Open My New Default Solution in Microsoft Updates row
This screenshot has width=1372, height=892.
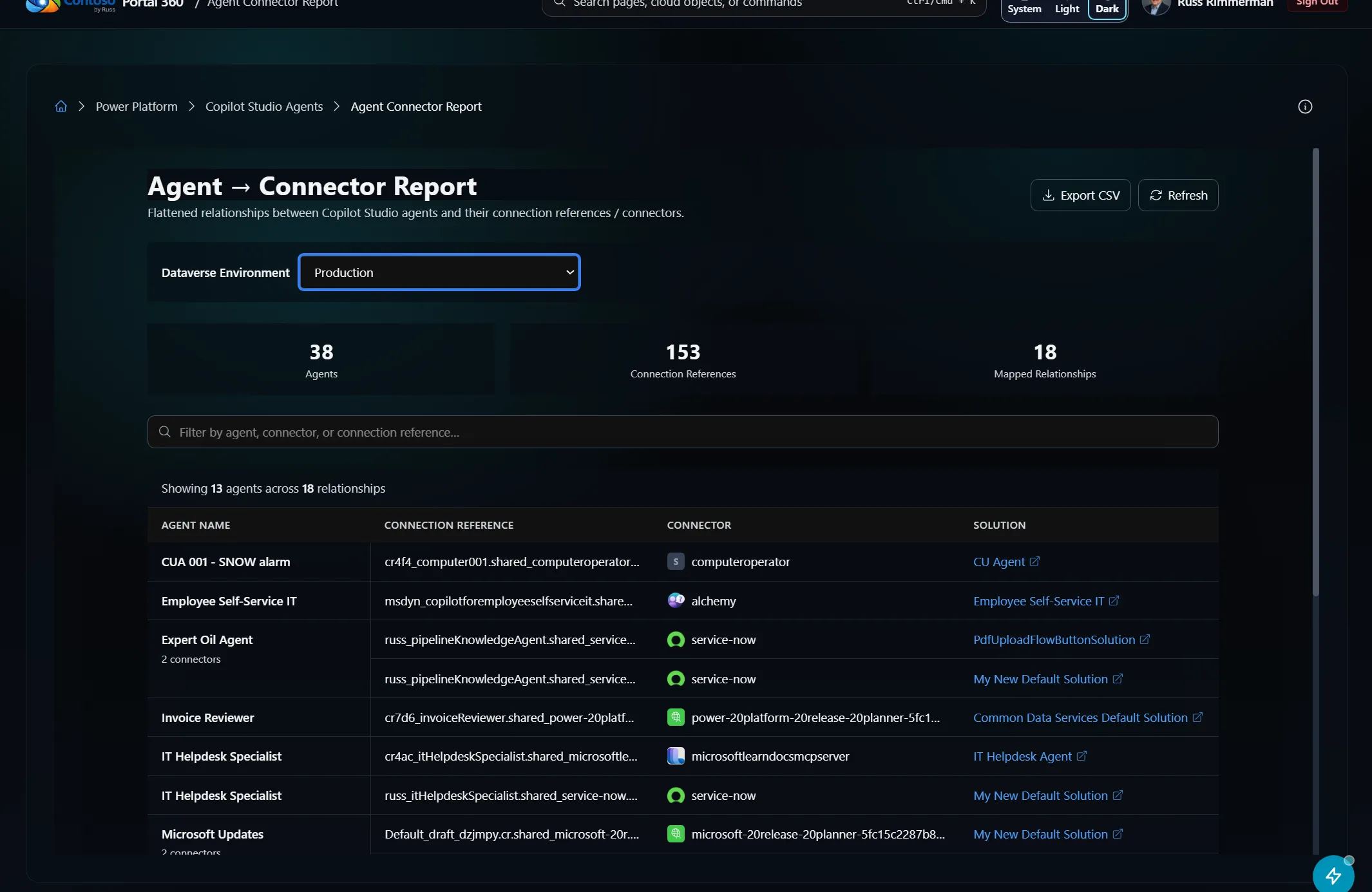[1040, 833]
